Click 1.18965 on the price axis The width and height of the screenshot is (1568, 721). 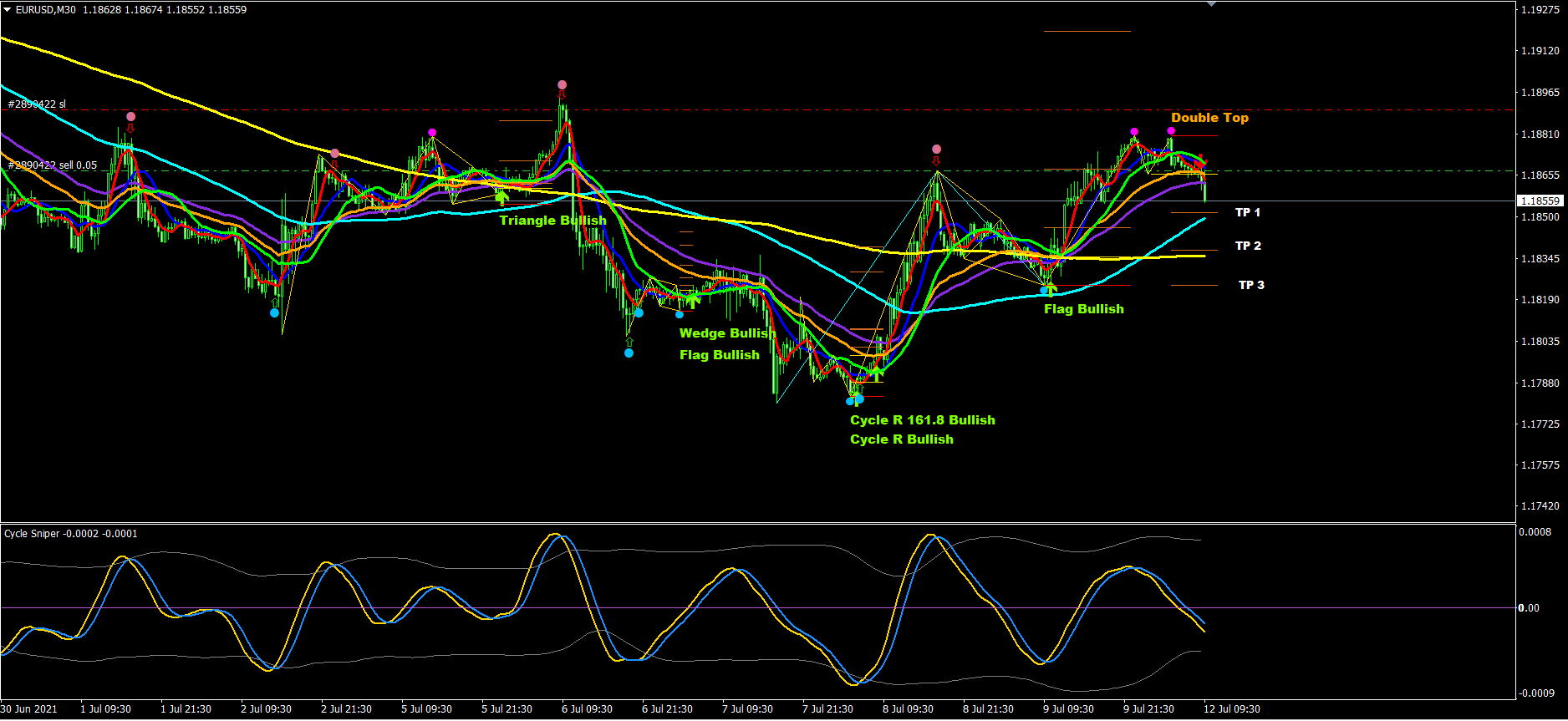[1540, 93]
